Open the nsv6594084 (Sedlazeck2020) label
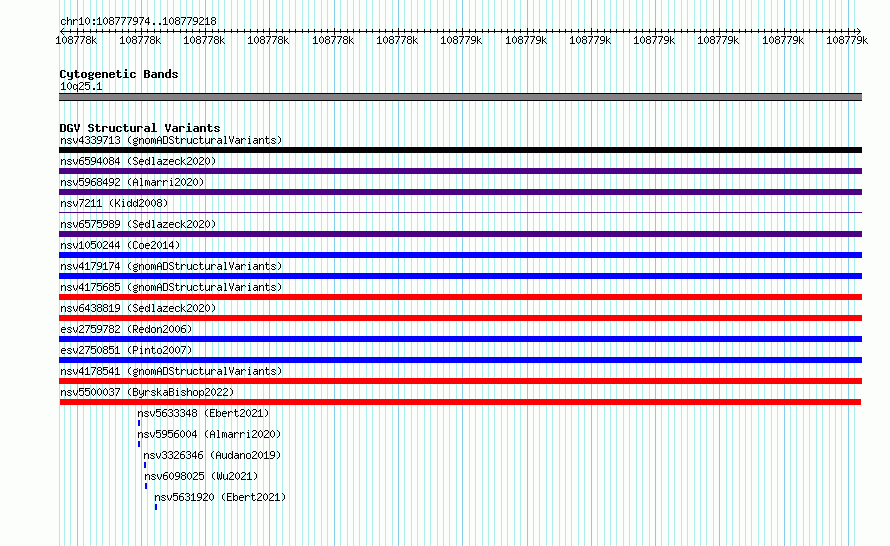 (x=138, y=161)
